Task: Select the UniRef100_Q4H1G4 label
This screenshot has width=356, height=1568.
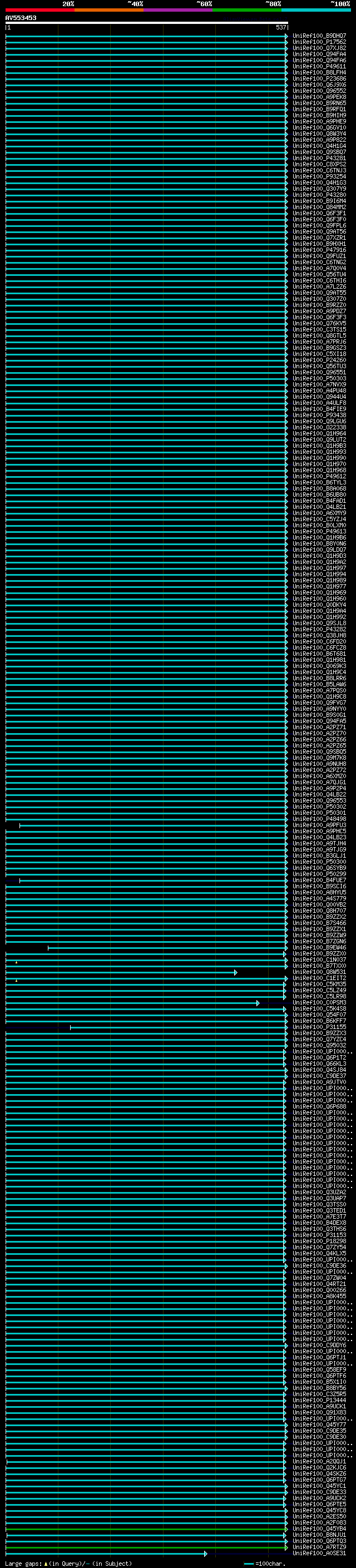Action: [319, 146]
